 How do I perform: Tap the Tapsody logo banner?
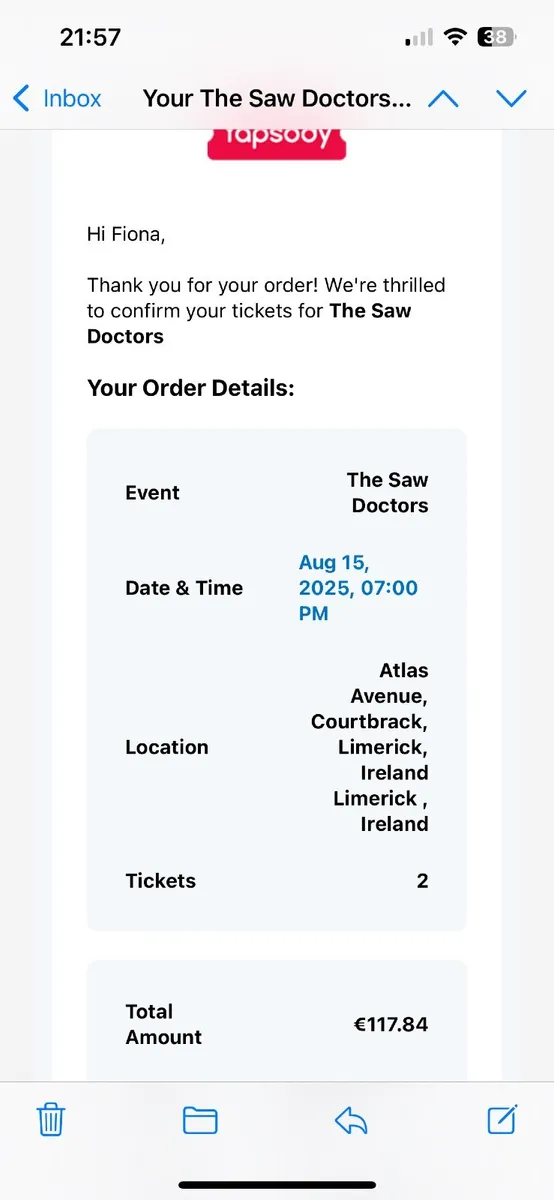pyautogui.click(x=276, y=141)
